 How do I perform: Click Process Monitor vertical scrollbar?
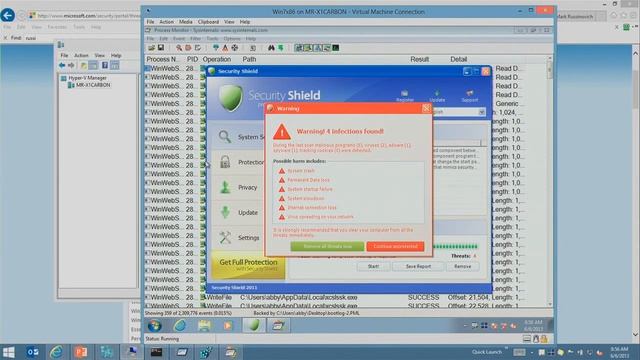click(550, 182)
